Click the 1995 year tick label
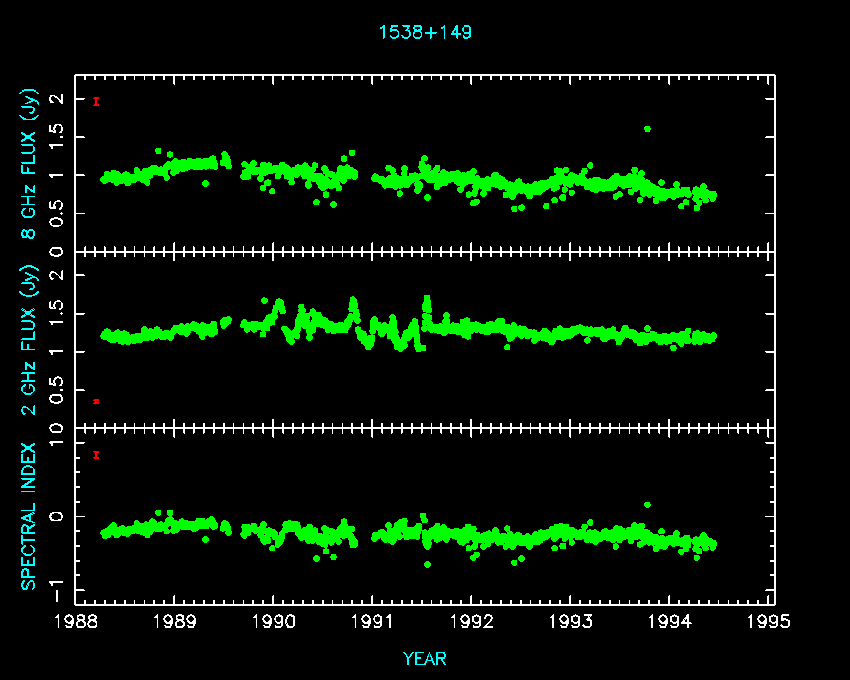Screen dimensions: 850x680 point(770,621)
